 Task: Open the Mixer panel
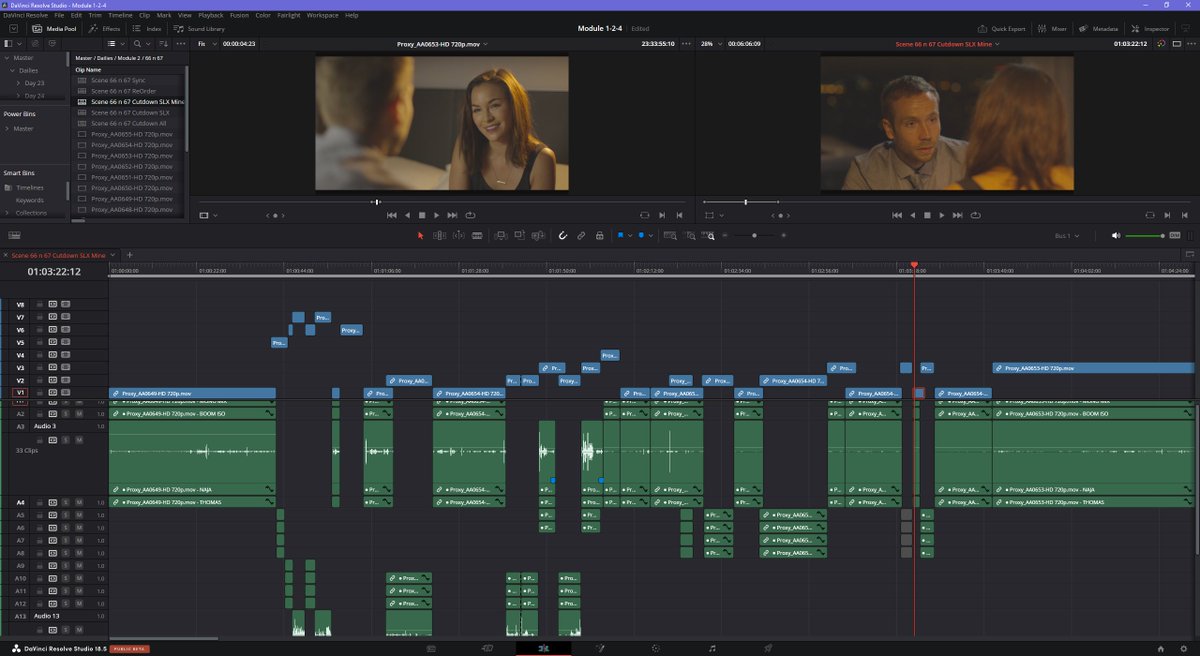(1052, 29)
